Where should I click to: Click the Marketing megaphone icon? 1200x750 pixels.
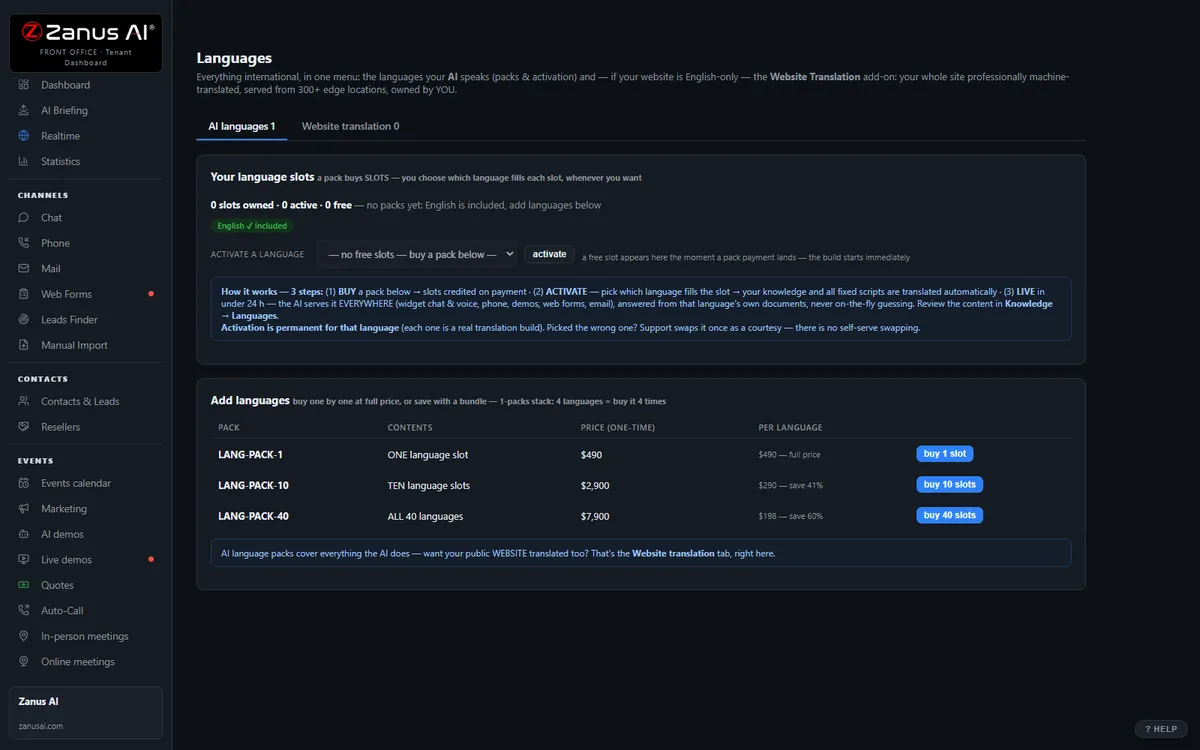click(x=24, y=508)
